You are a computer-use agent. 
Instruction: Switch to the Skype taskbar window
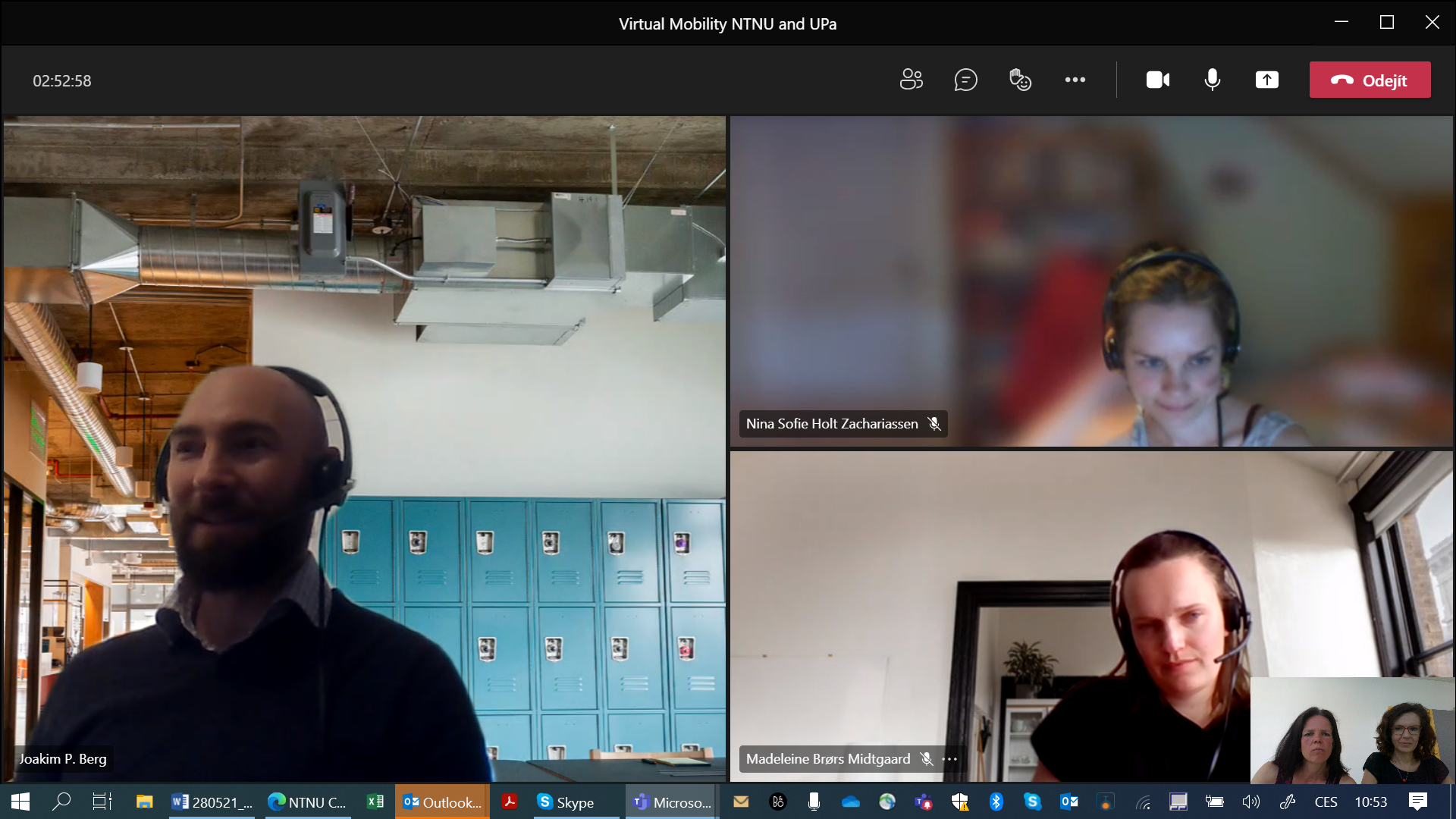coord(575,802)
